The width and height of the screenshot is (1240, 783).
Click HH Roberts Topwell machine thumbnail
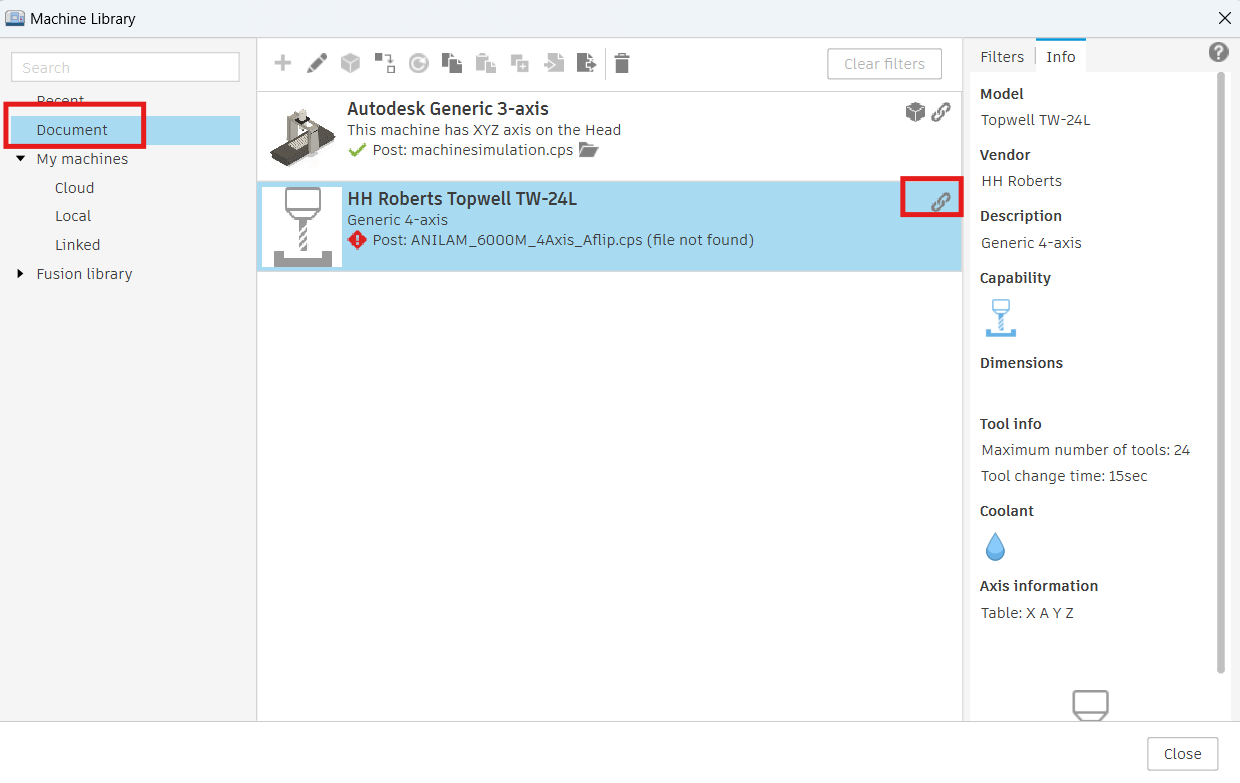302,227
